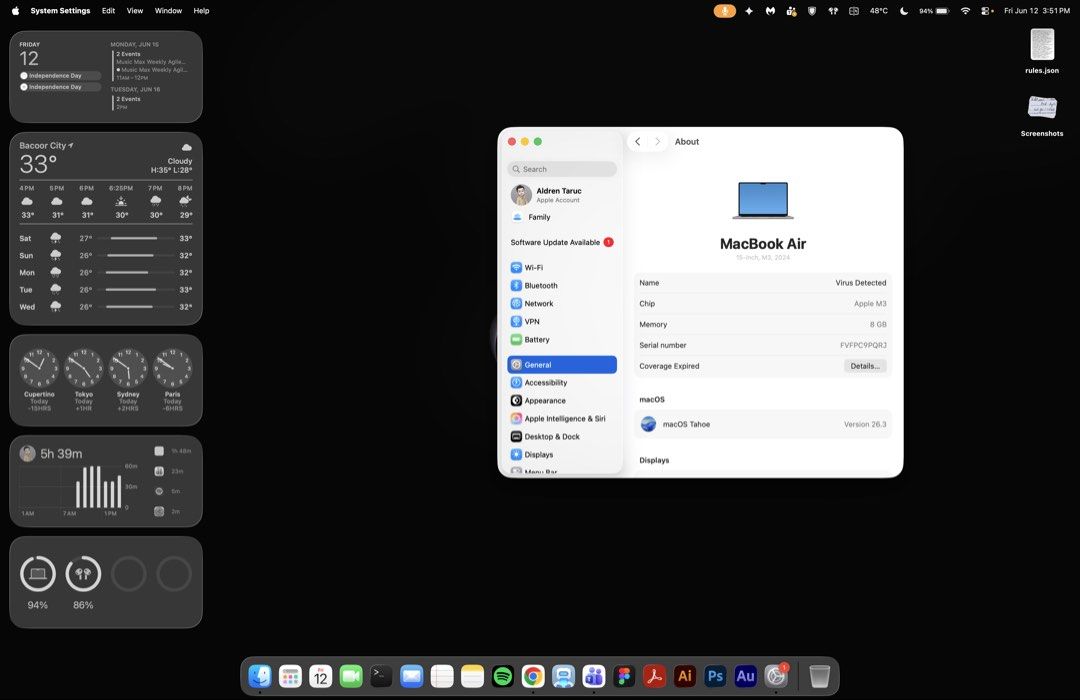Viewport: 1080px width, 700px height.
Task: Open Notes from the Dock
Action: (x=472, y=677)
